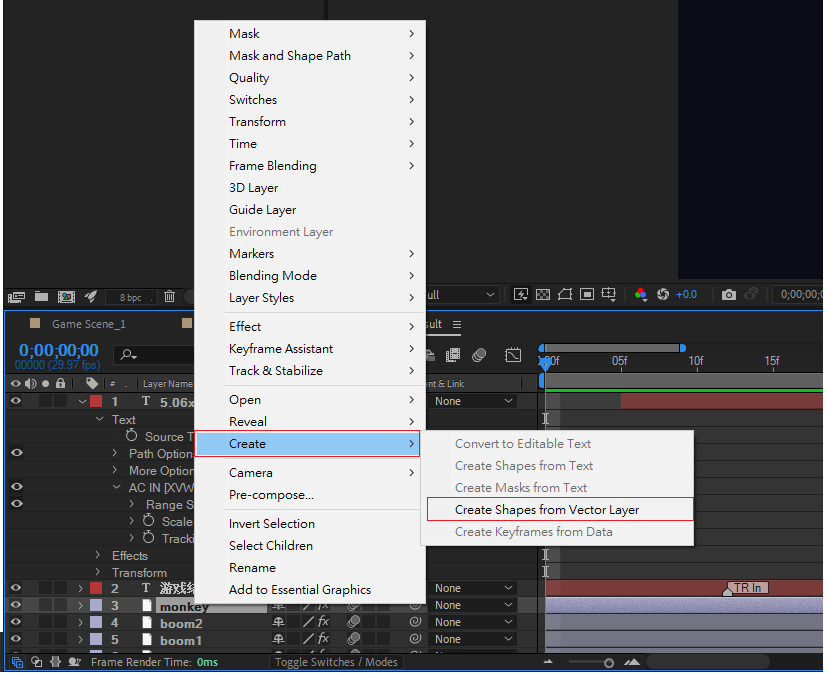Click the motion blur icon in timeline
Image resolution: width=828 pixels, height=682 pixels.
pyautogui.click(x=479, y=355)
